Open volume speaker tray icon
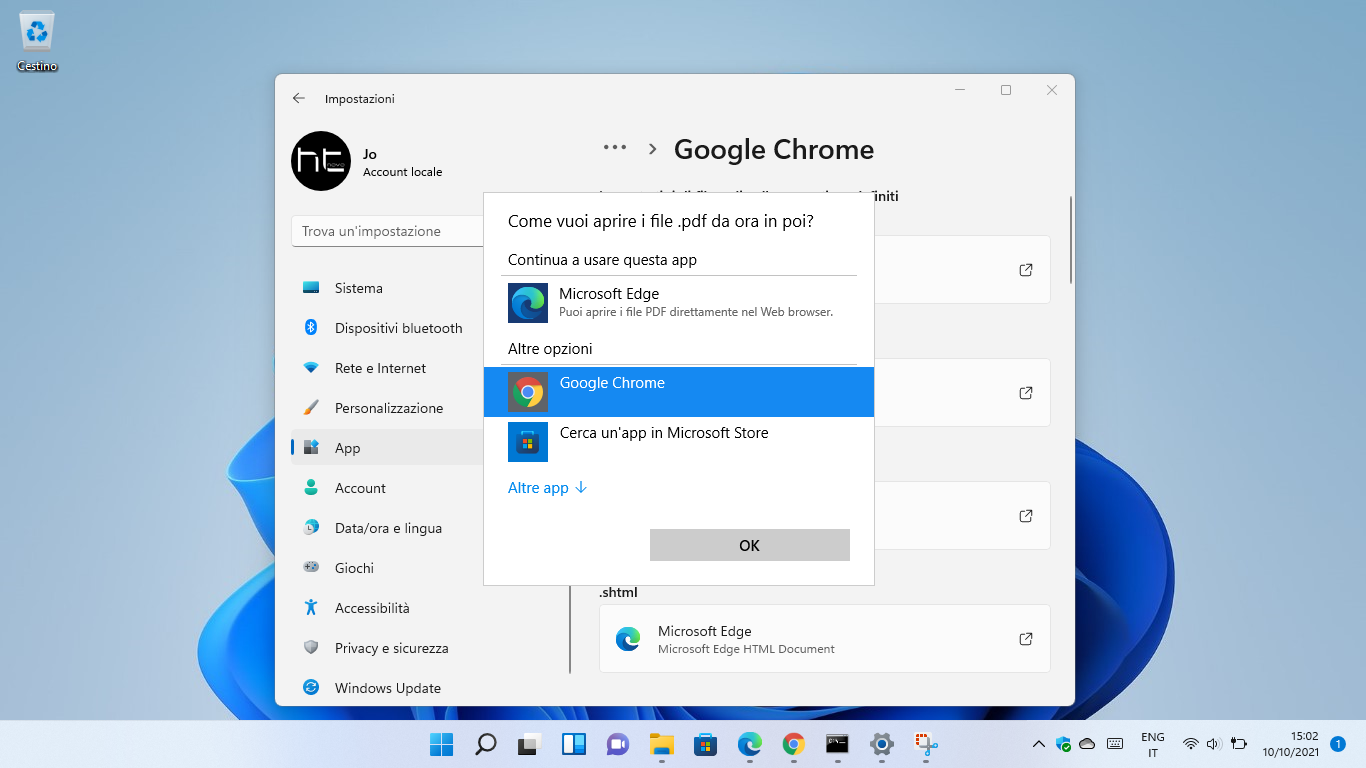This screenshot has width=1366, height=768. coord(1213,744)
